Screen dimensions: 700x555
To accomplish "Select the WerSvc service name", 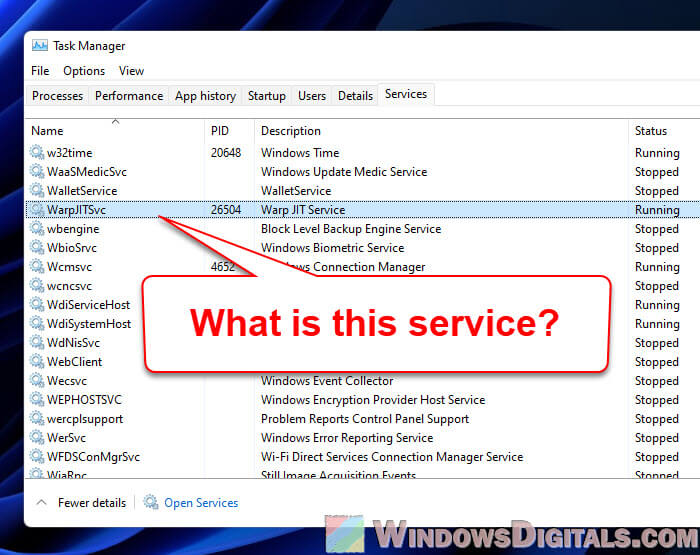I will (66, 438).
